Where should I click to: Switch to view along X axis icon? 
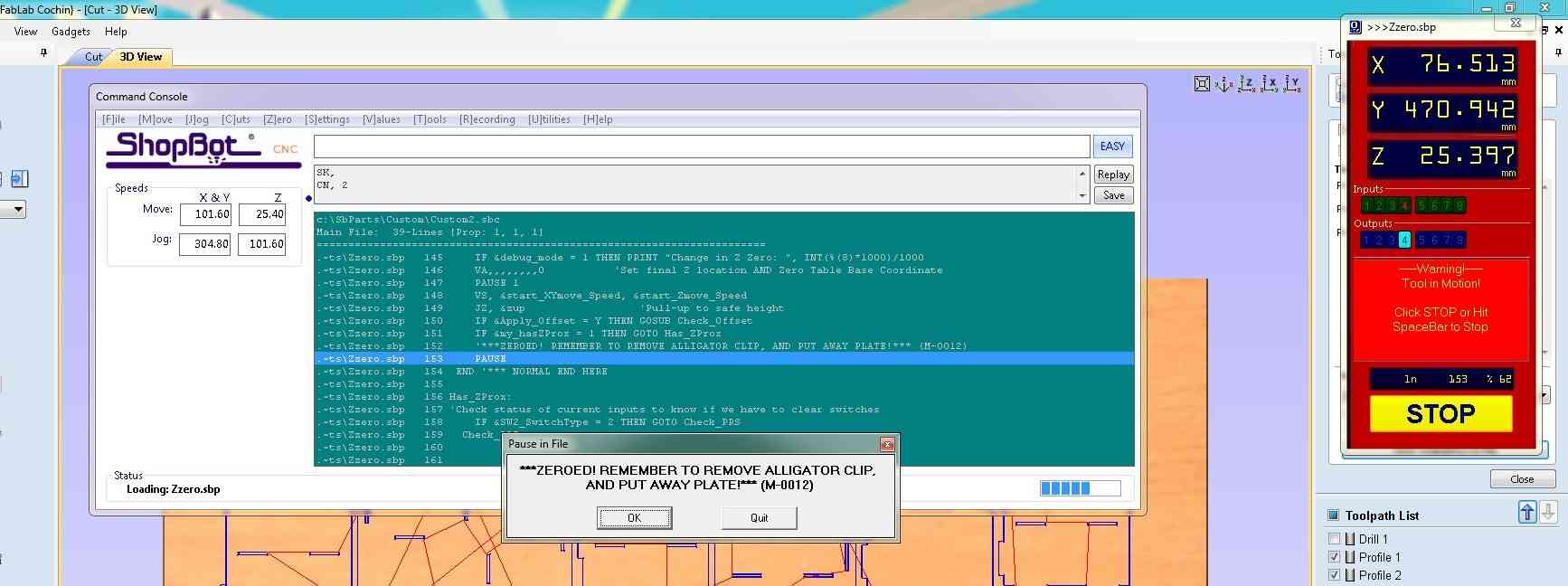(x=1270, y=84)
